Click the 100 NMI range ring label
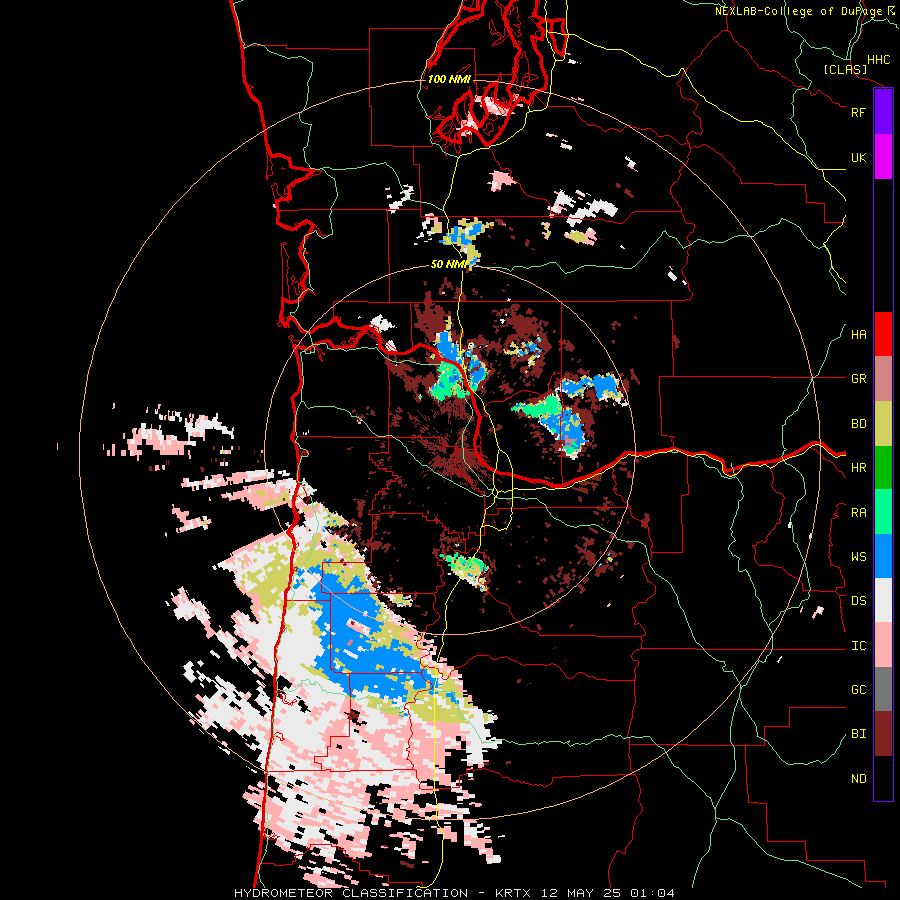The height and width of the screenshot is (900, 900). pos(449,79)
